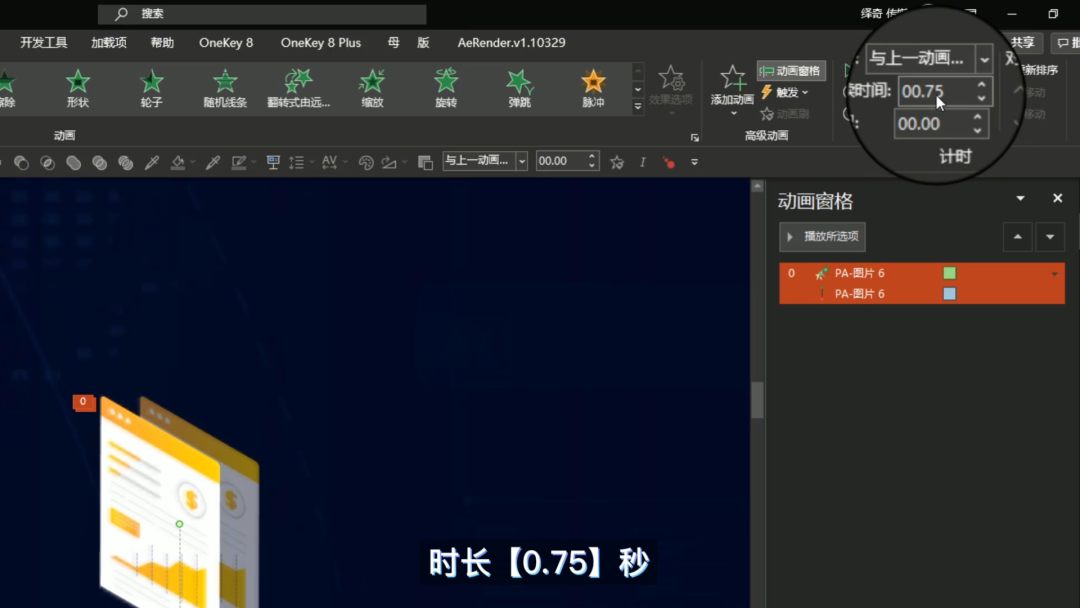
Task: Click the 添加动画 star icon
Action: click(x=732, y=78)
